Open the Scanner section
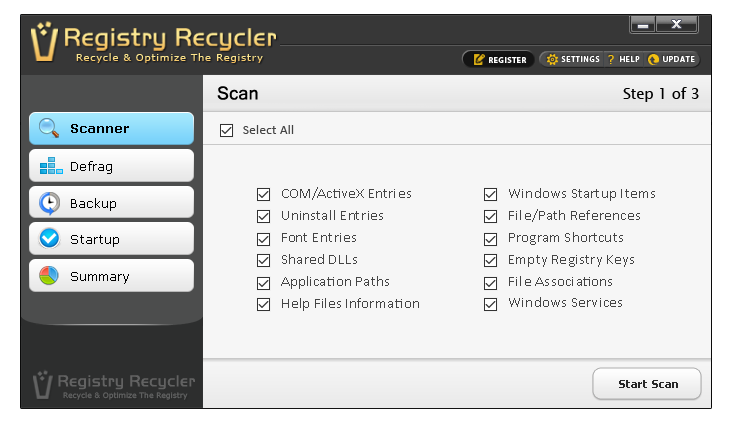749x425 pixels. [111, 128]
